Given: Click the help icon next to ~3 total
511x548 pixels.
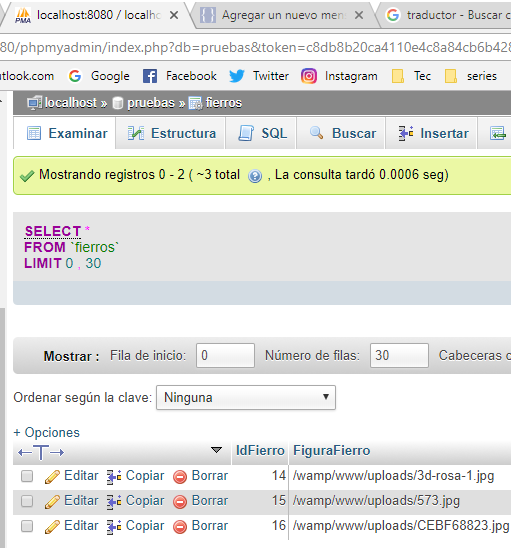Looking at the screenshot, I should [255, 176].
